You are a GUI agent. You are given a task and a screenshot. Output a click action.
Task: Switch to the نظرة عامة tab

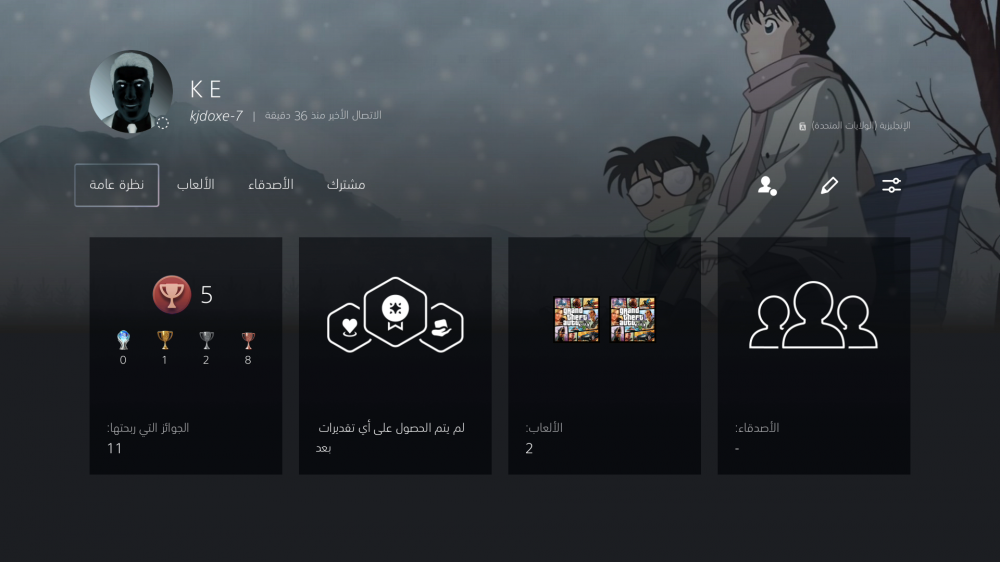click(117, 185)
